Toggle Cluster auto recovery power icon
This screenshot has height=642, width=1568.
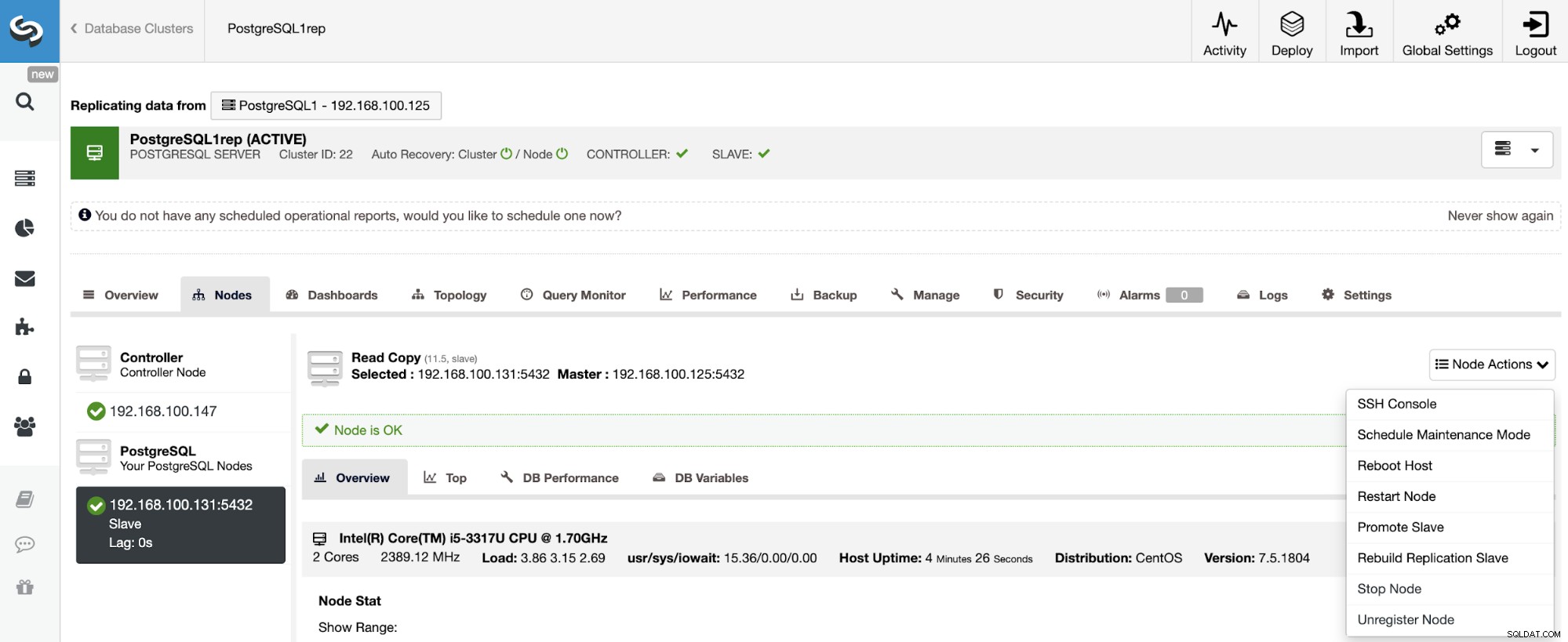click(x=506, y=154)
